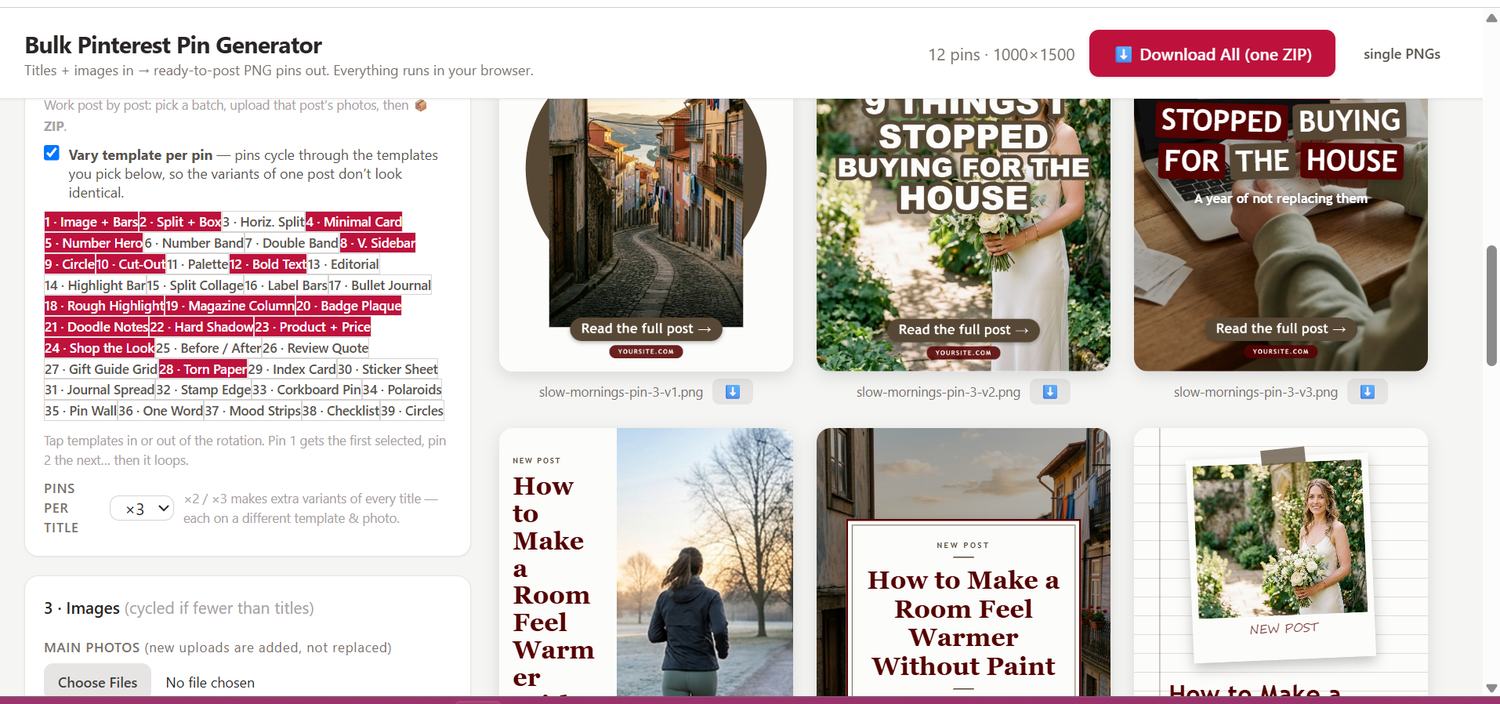
Task: Click filename slow-mornings-pin-3-v1.png
Action: 621,392
